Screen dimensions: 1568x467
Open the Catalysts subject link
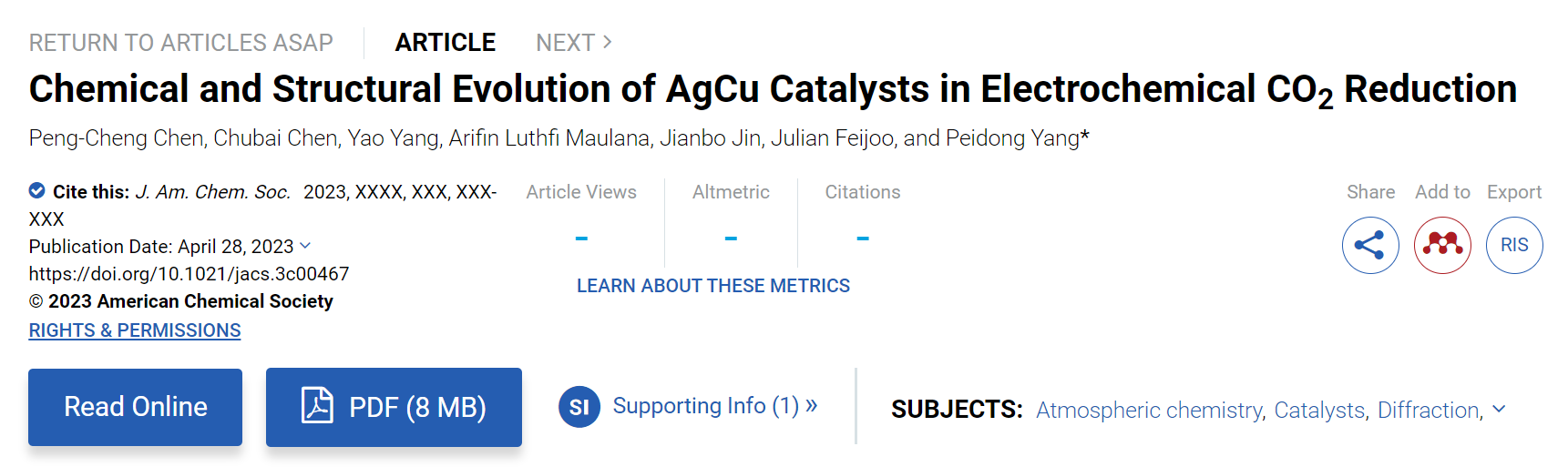click(1319, 411)
